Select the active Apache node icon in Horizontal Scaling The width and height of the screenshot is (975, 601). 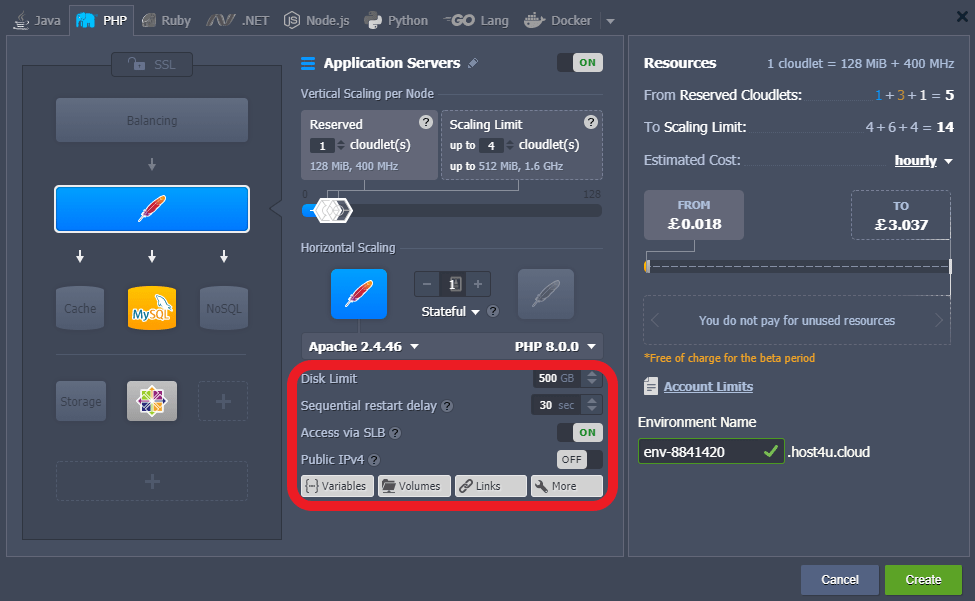[359, 294]
